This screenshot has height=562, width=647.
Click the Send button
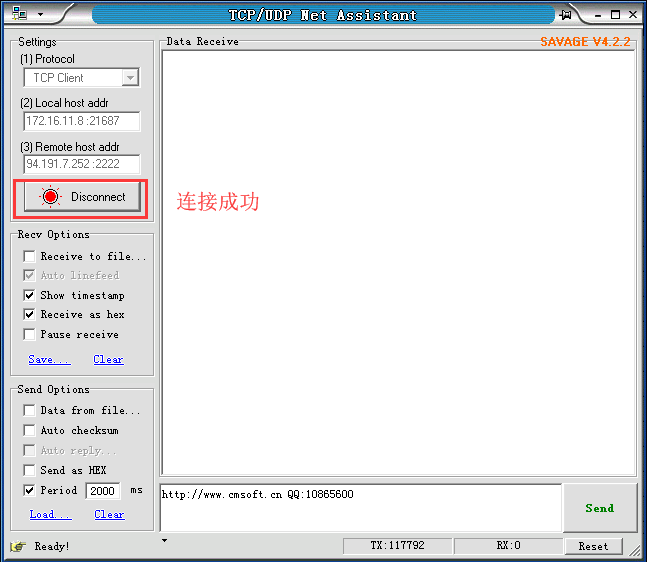(x=599, y=508)
